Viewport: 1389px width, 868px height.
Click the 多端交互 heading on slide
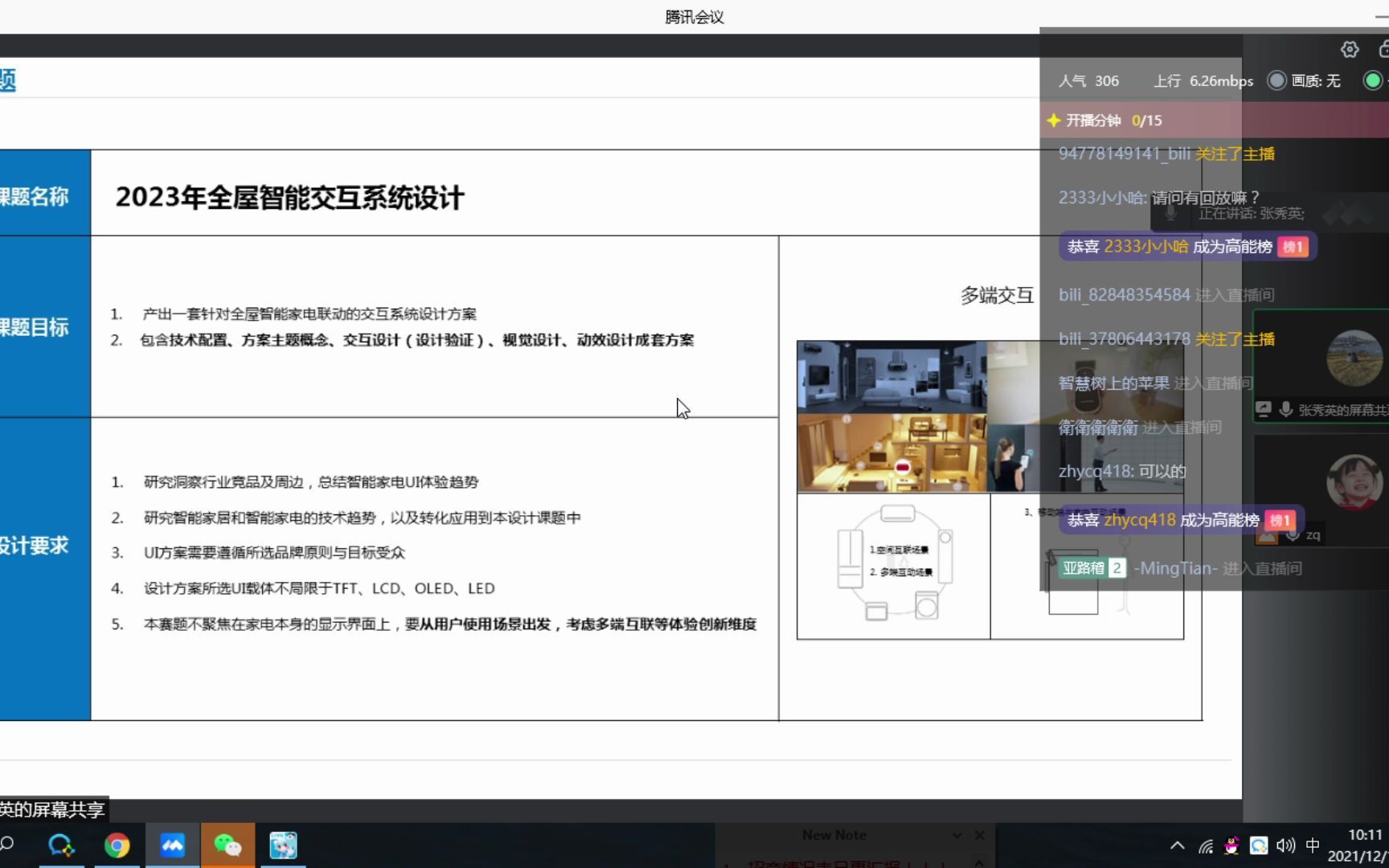(997, 296)
